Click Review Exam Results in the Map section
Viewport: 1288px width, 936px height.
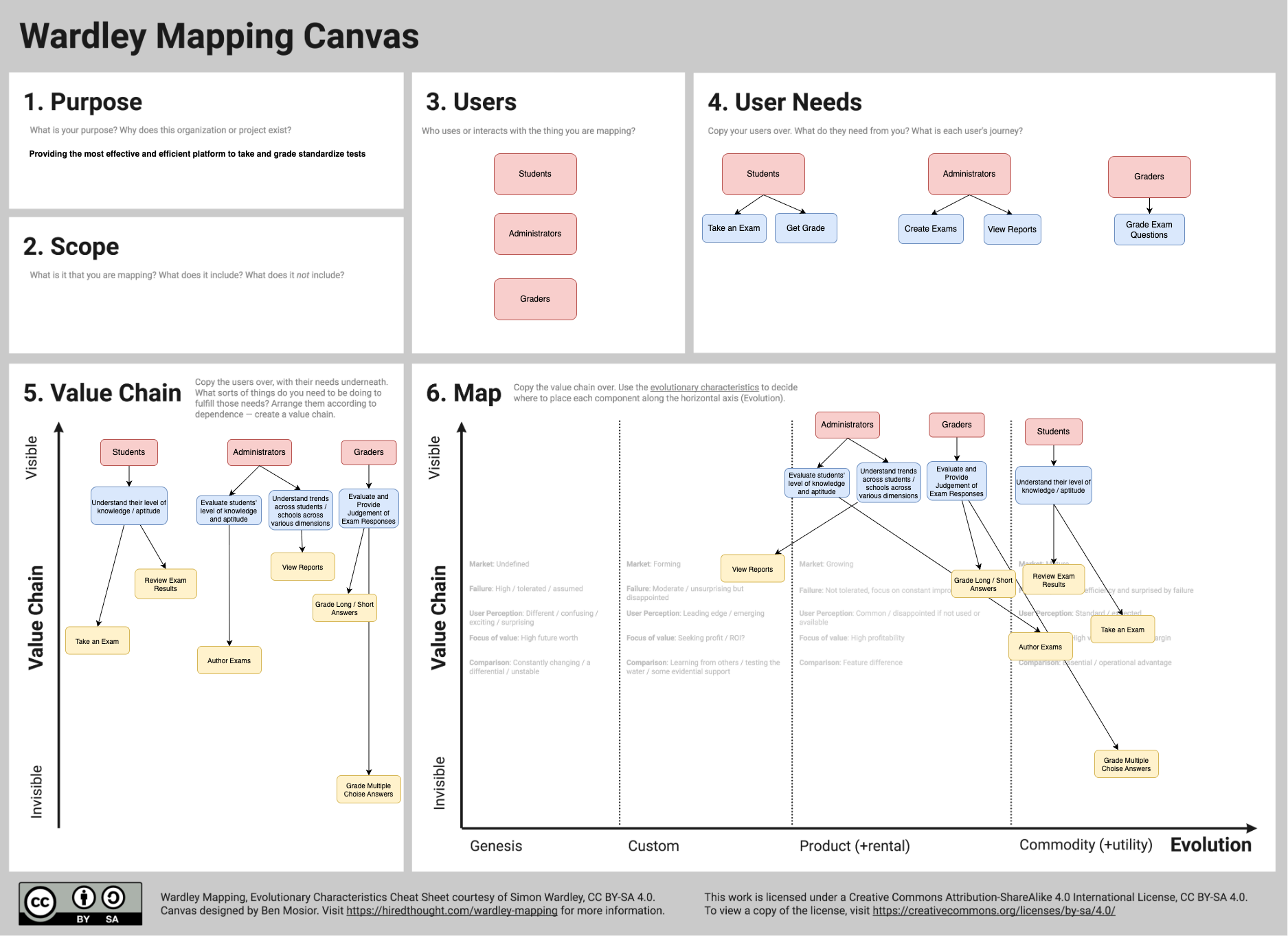click(1053, 579)
